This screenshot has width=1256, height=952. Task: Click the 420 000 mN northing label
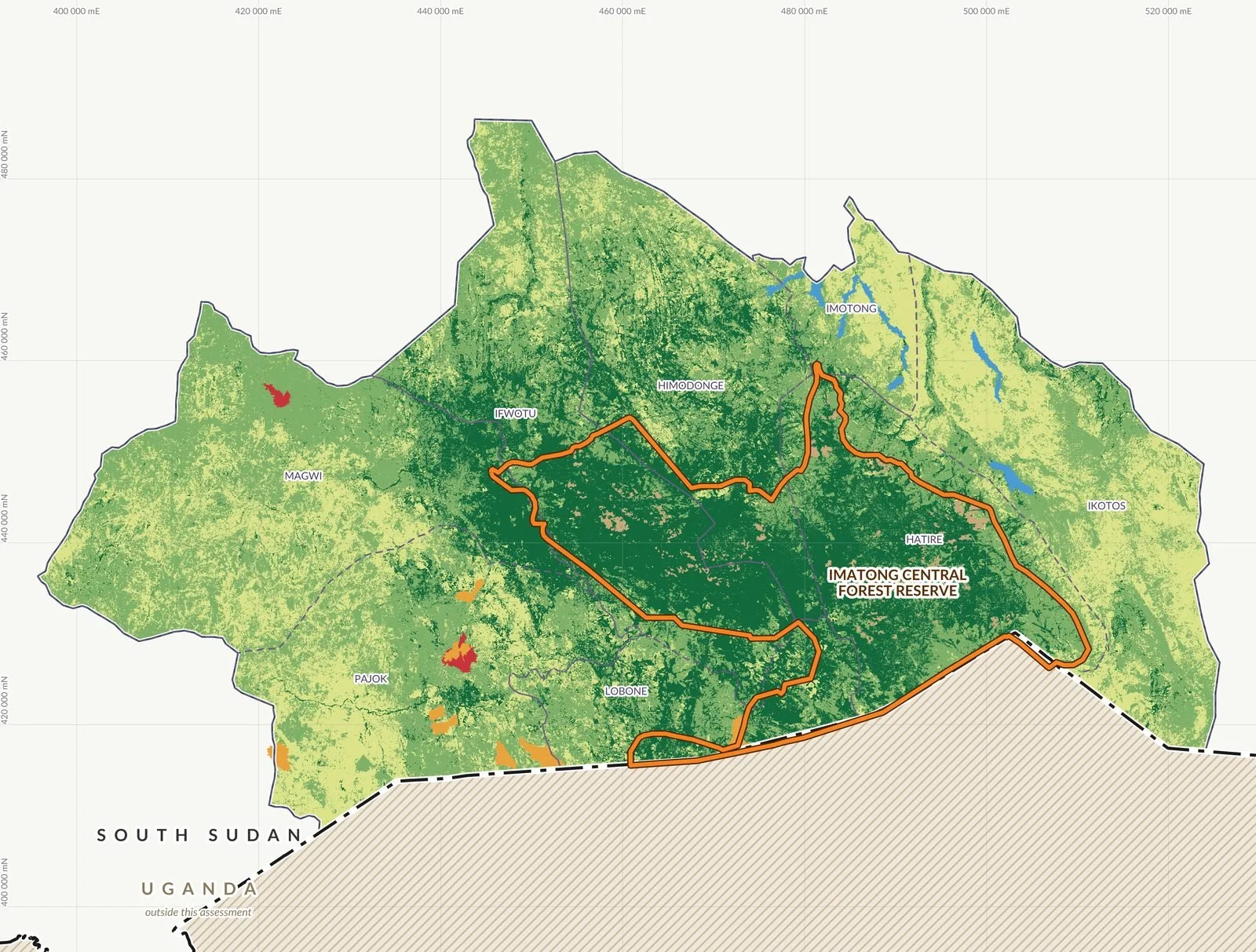tap(5, 700)
